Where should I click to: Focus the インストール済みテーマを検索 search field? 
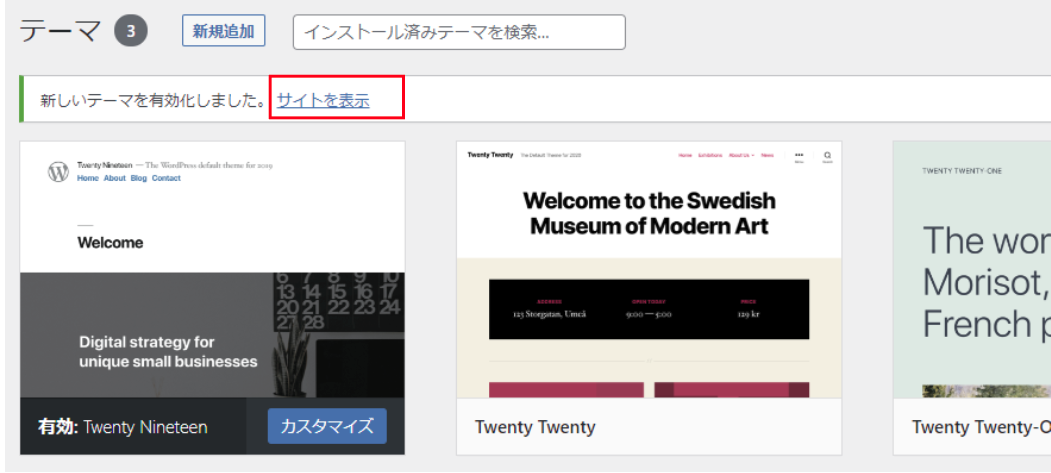point(459,32)
